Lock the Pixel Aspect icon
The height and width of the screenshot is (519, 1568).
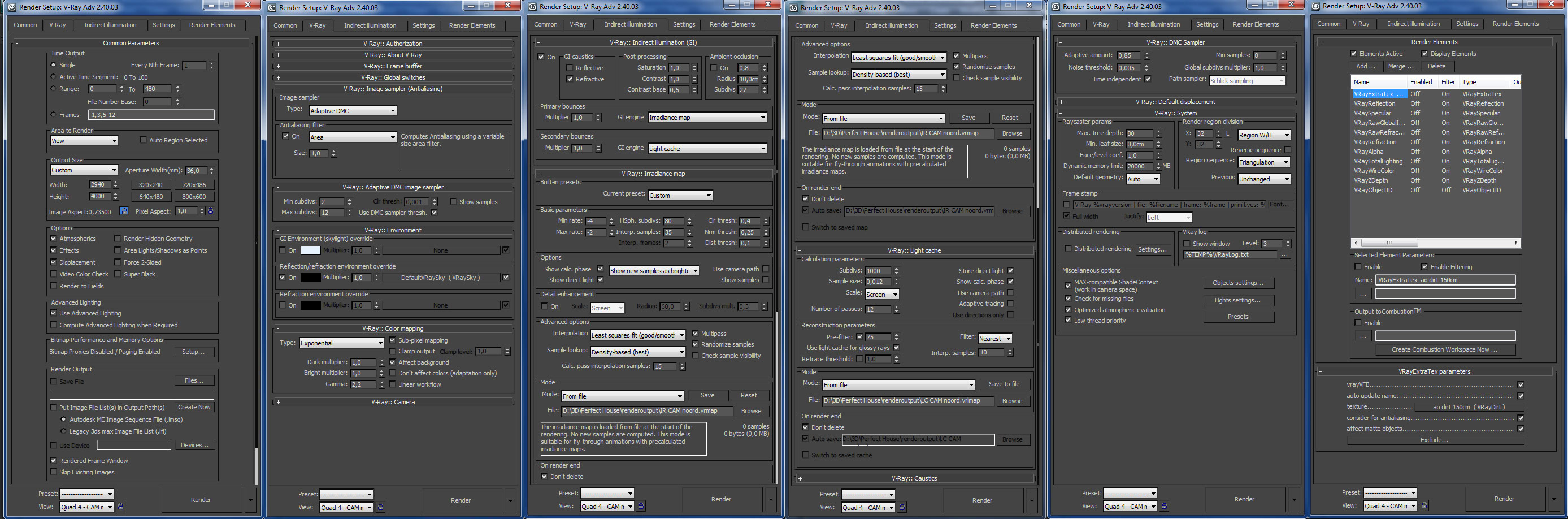click(211, 211)
